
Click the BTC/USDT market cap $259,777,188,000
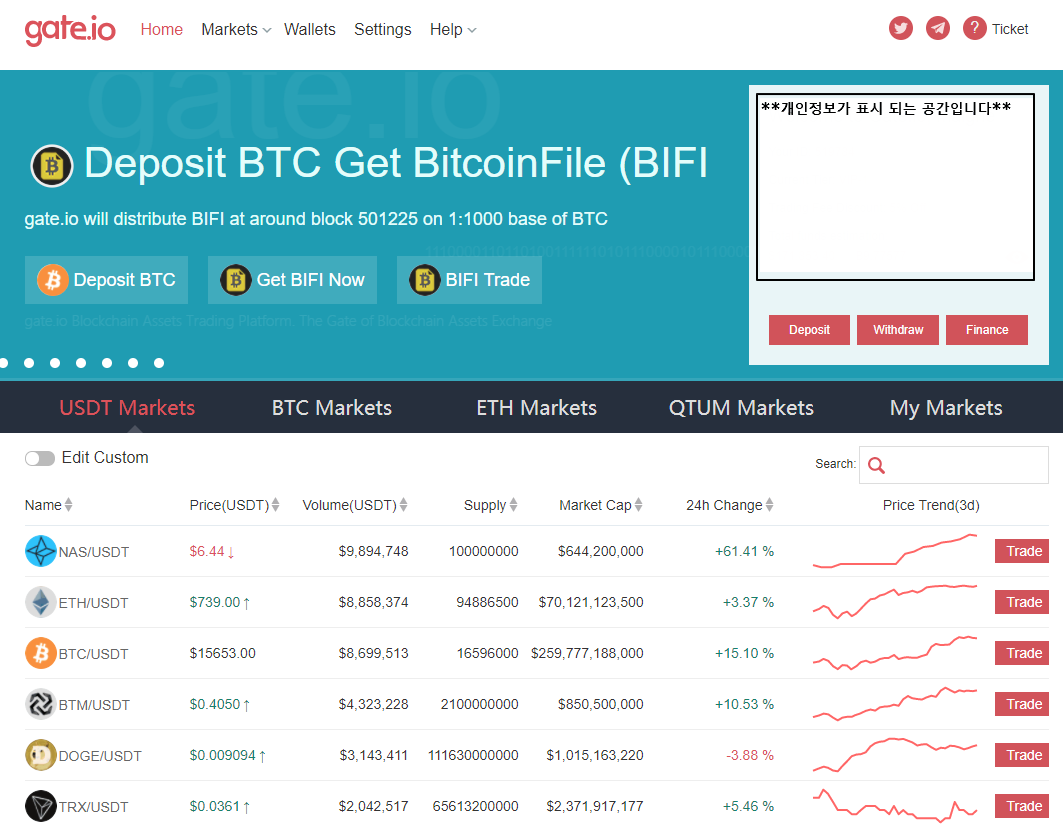coord(587,653)
